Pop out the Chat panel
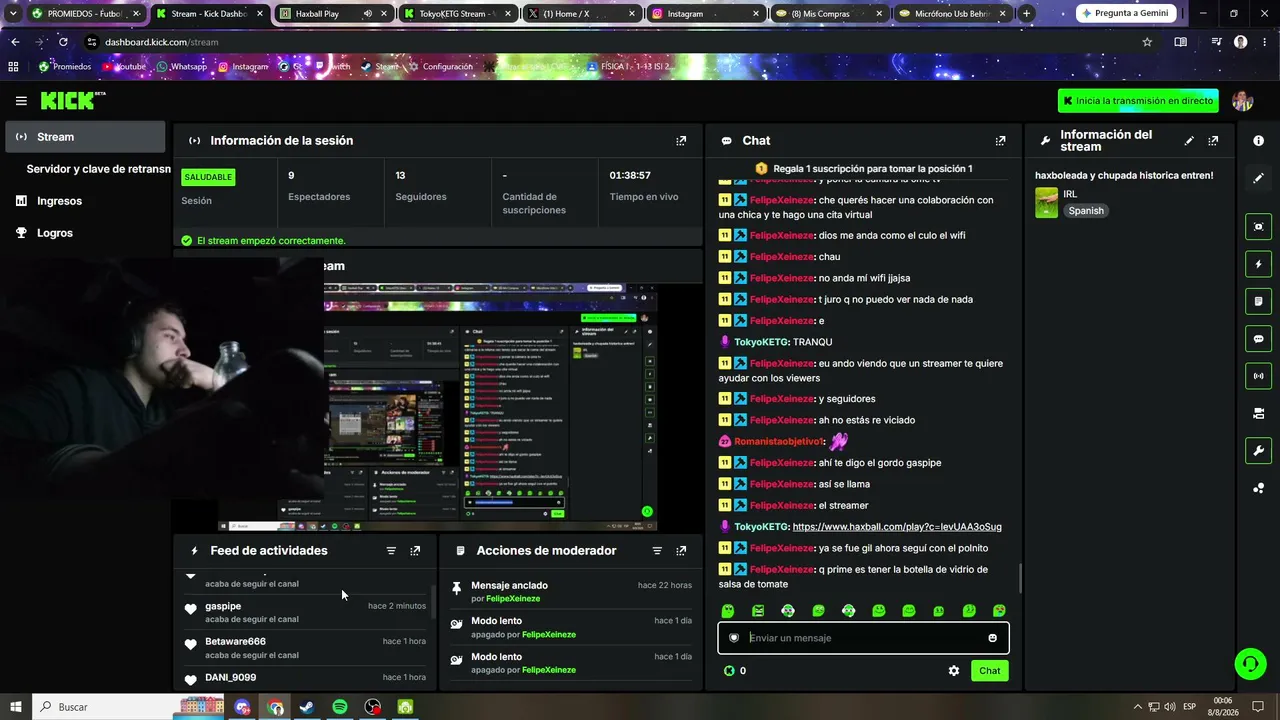Screen dimensions: 1280x720 pos(1000,141)
